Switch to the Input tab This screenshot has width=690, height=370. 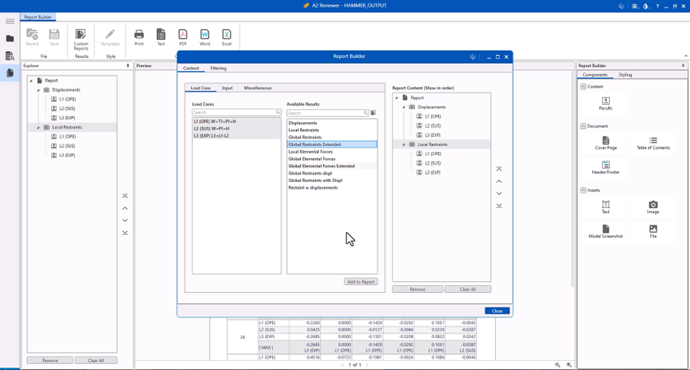[227, 88]
